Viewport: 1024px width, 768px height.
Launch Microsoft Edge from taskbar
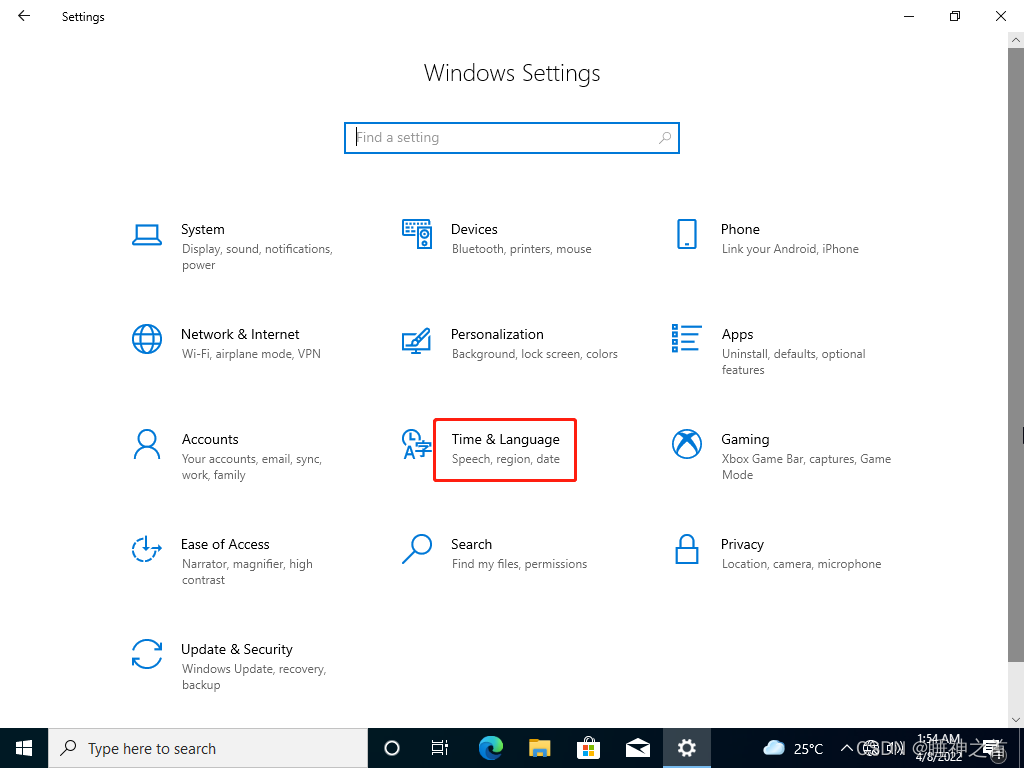tap(490, 748)
